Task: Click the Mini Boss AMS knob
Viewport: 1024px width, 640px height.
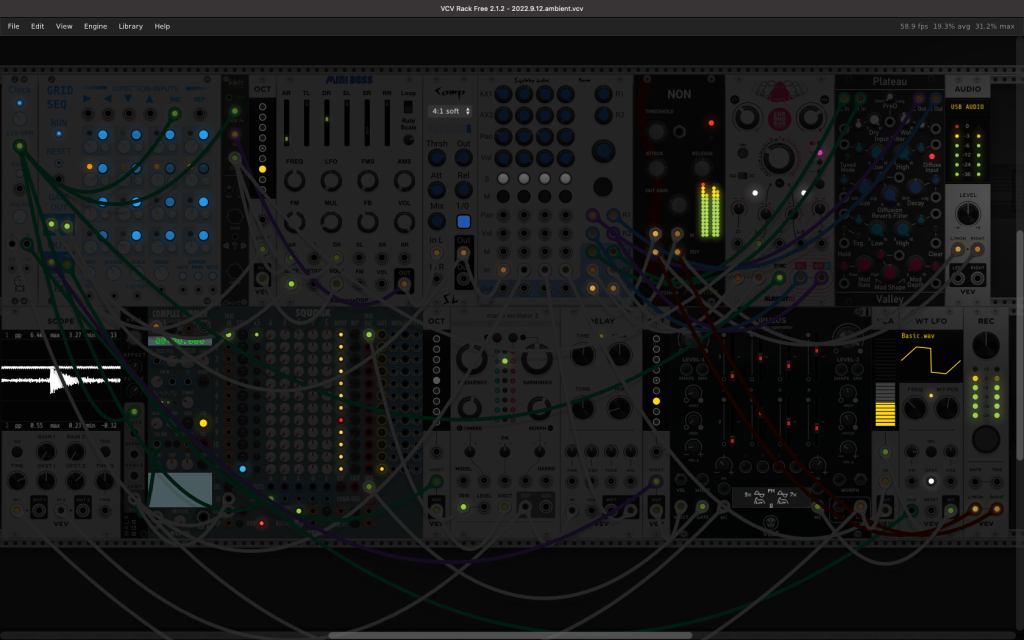Action: [x=404, y=181]
